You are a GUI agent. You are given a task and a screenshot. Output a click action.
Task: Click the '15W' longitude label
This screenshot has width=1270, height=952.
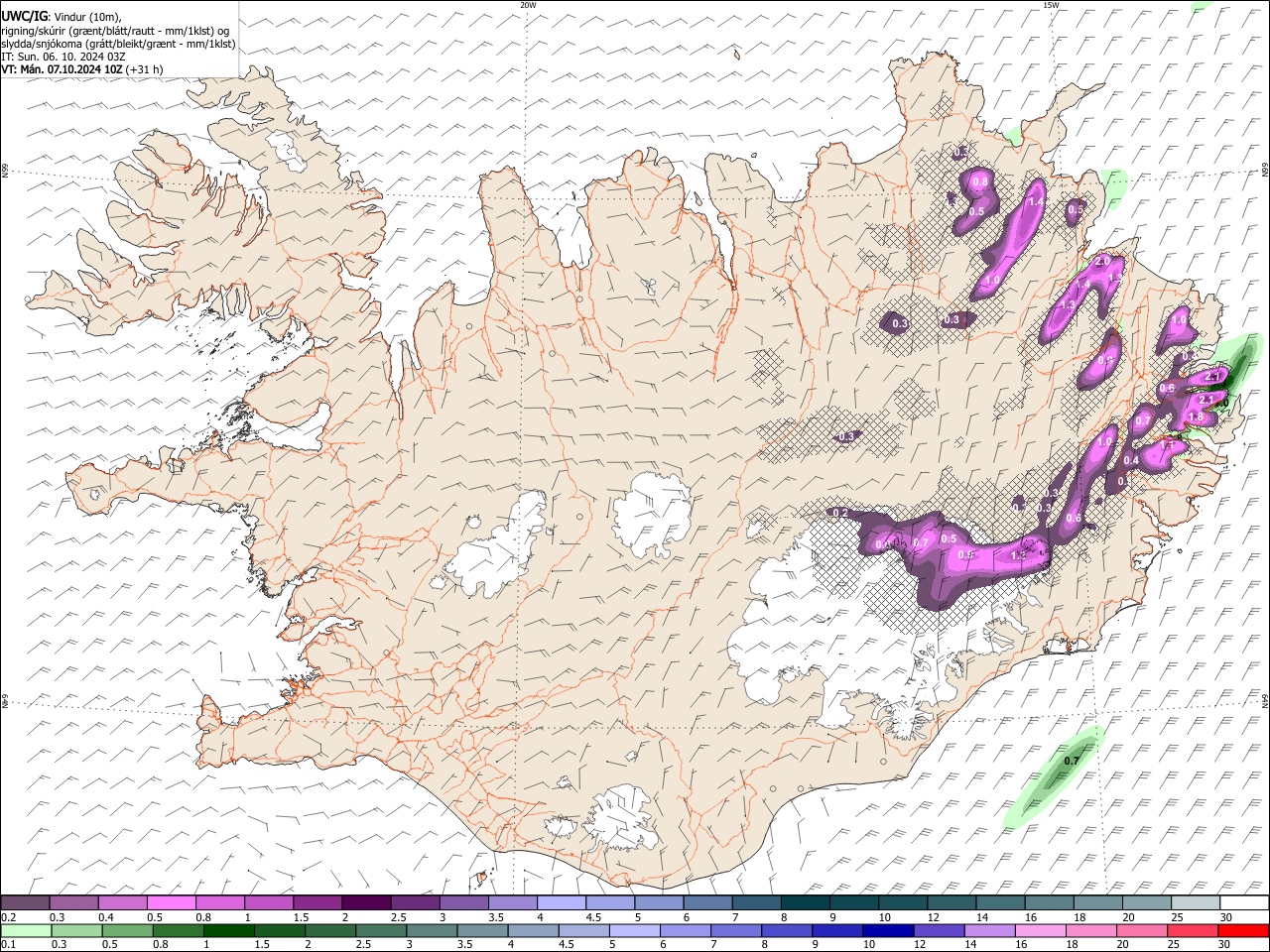point(1051,5)
